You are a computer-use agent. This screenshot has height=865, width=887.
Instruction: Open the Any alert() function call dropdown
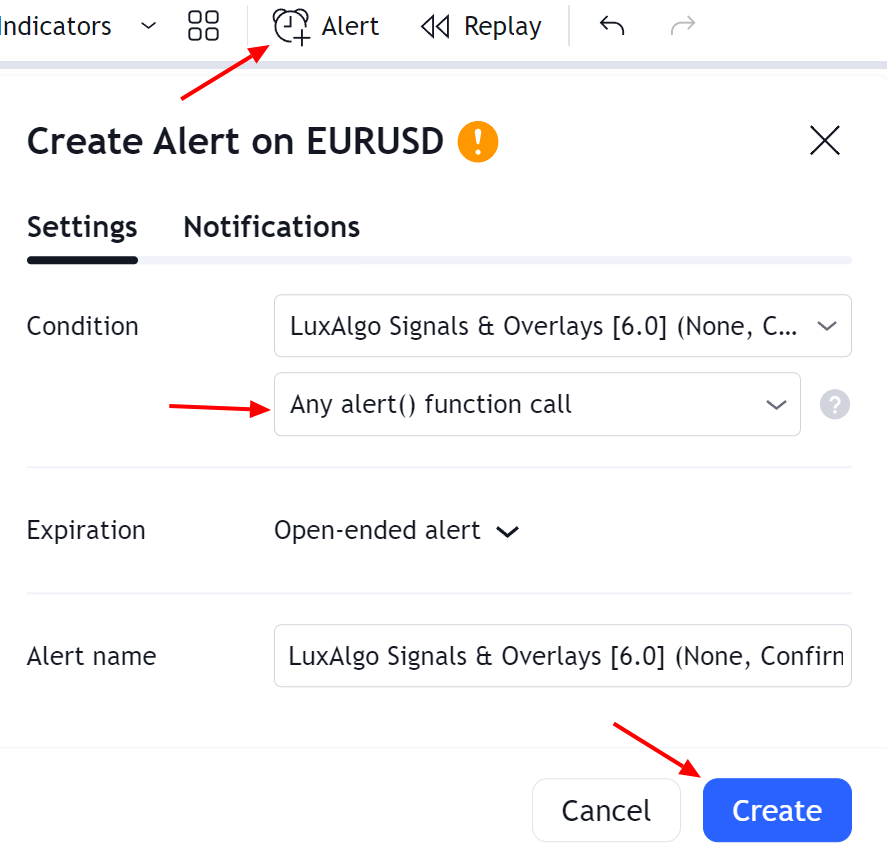(x=537, y=404)
